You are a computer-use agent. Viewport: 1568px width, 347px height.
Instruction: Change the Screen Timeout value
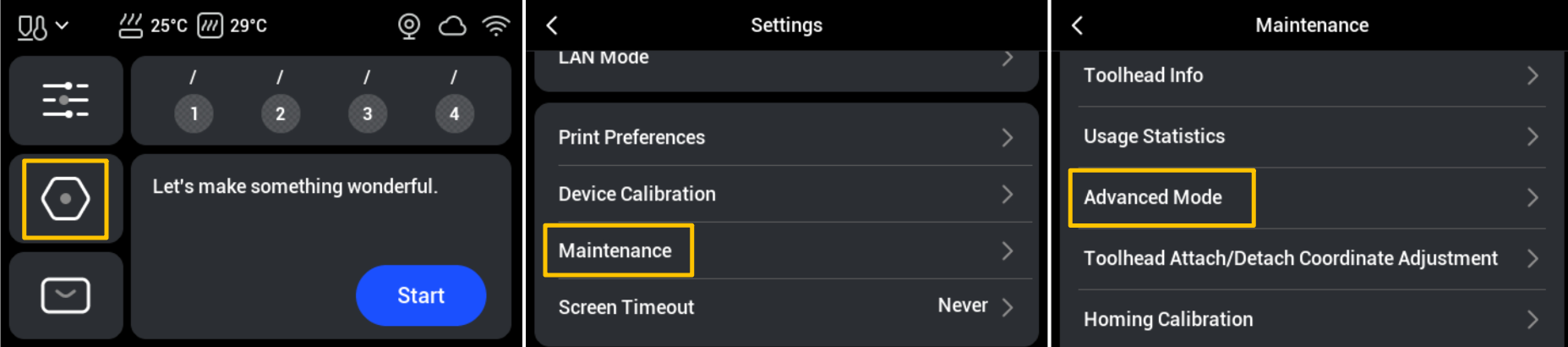pos(974,306)
